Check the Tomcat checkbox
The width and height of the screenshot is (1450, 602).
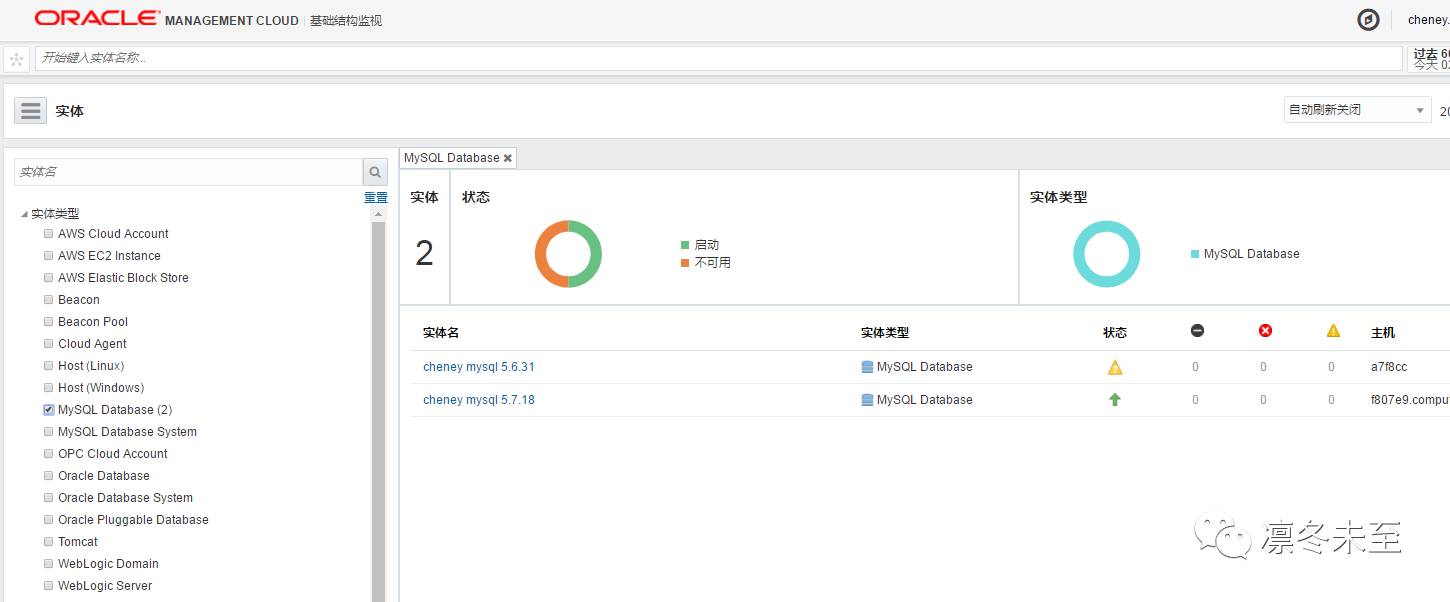48,542
